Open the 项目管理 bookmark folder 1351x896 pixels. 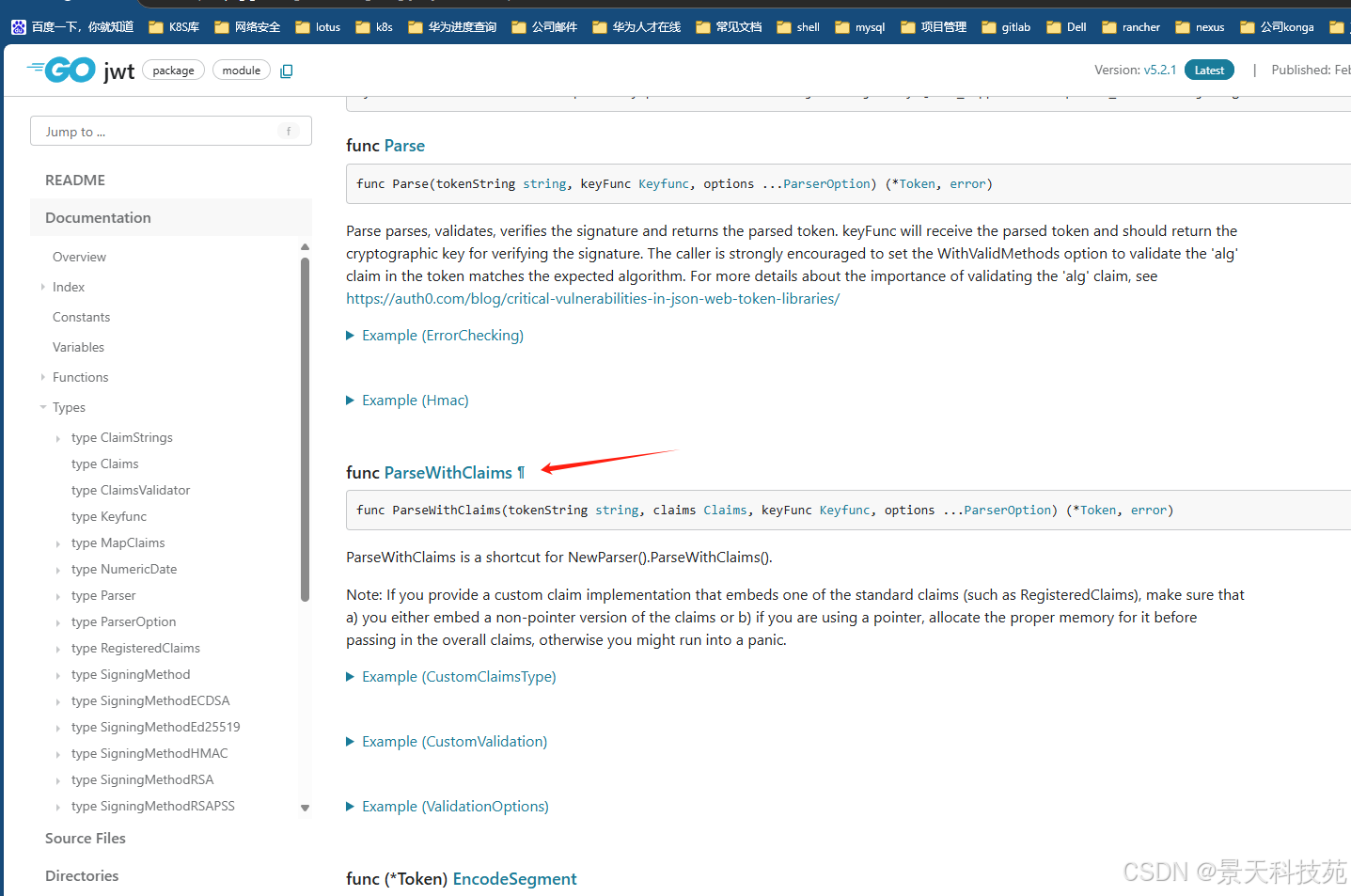pos(934,27)
